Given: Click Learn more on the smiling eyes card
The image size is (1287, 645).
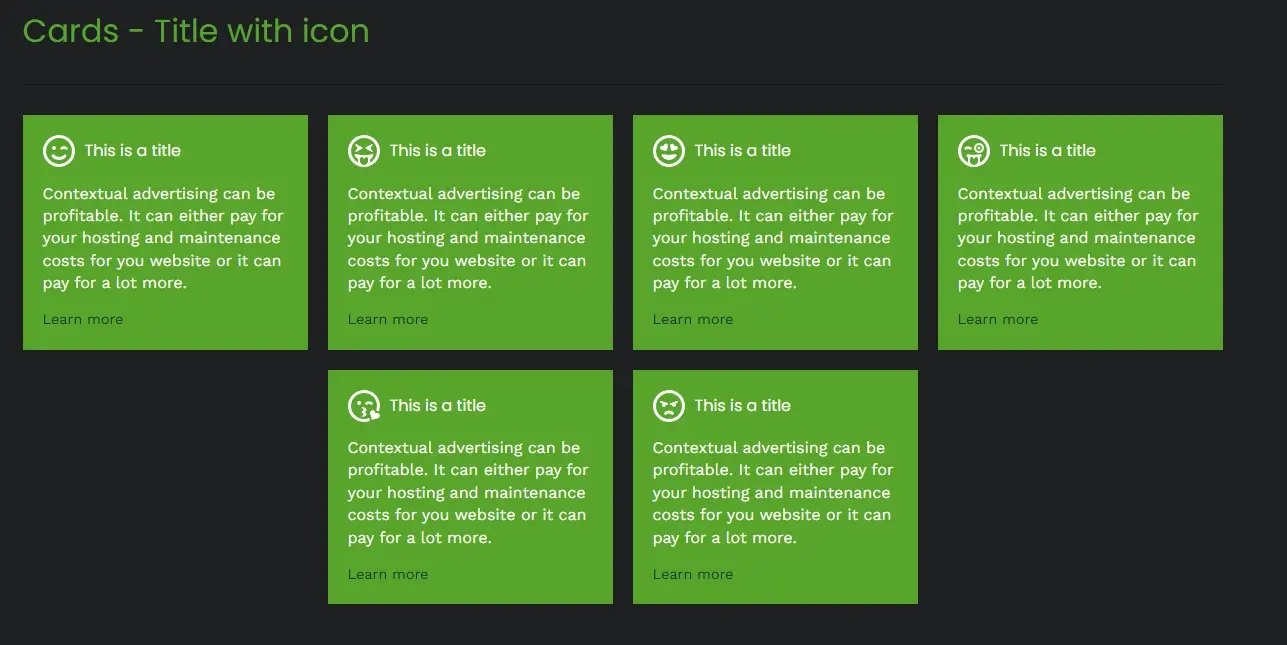Looking at the screenshot, I should 693,319.
